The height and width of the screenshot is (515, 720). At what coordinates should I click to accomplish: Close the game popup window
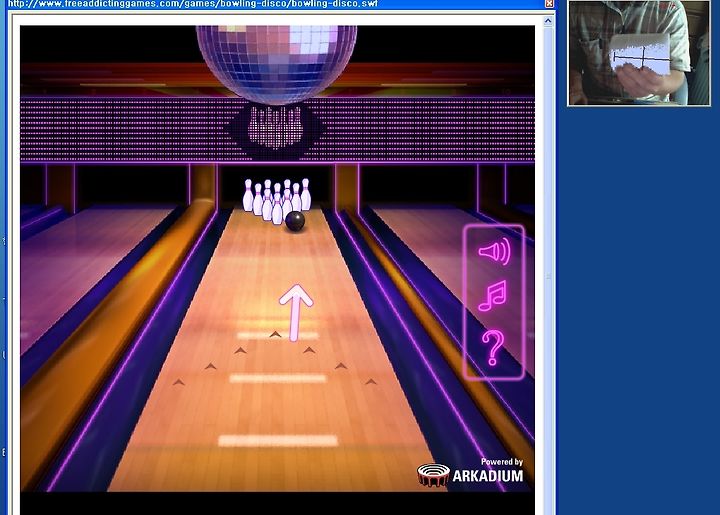click(x=549, y=4)
